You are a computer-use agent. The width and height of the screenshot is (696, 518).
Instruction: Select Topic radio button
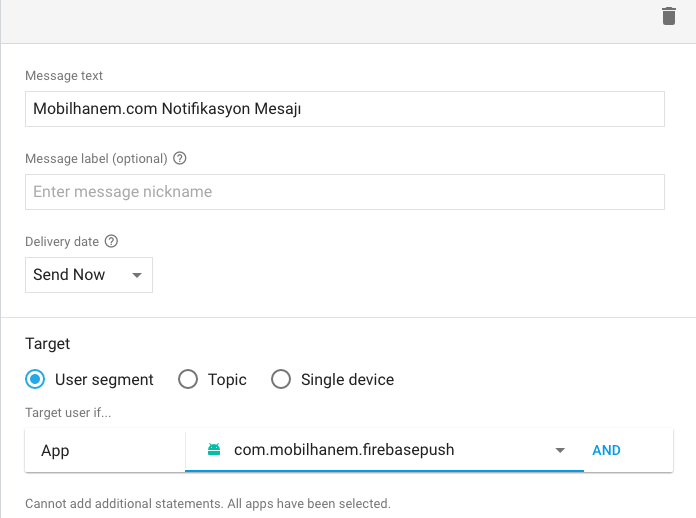[188, 380]
